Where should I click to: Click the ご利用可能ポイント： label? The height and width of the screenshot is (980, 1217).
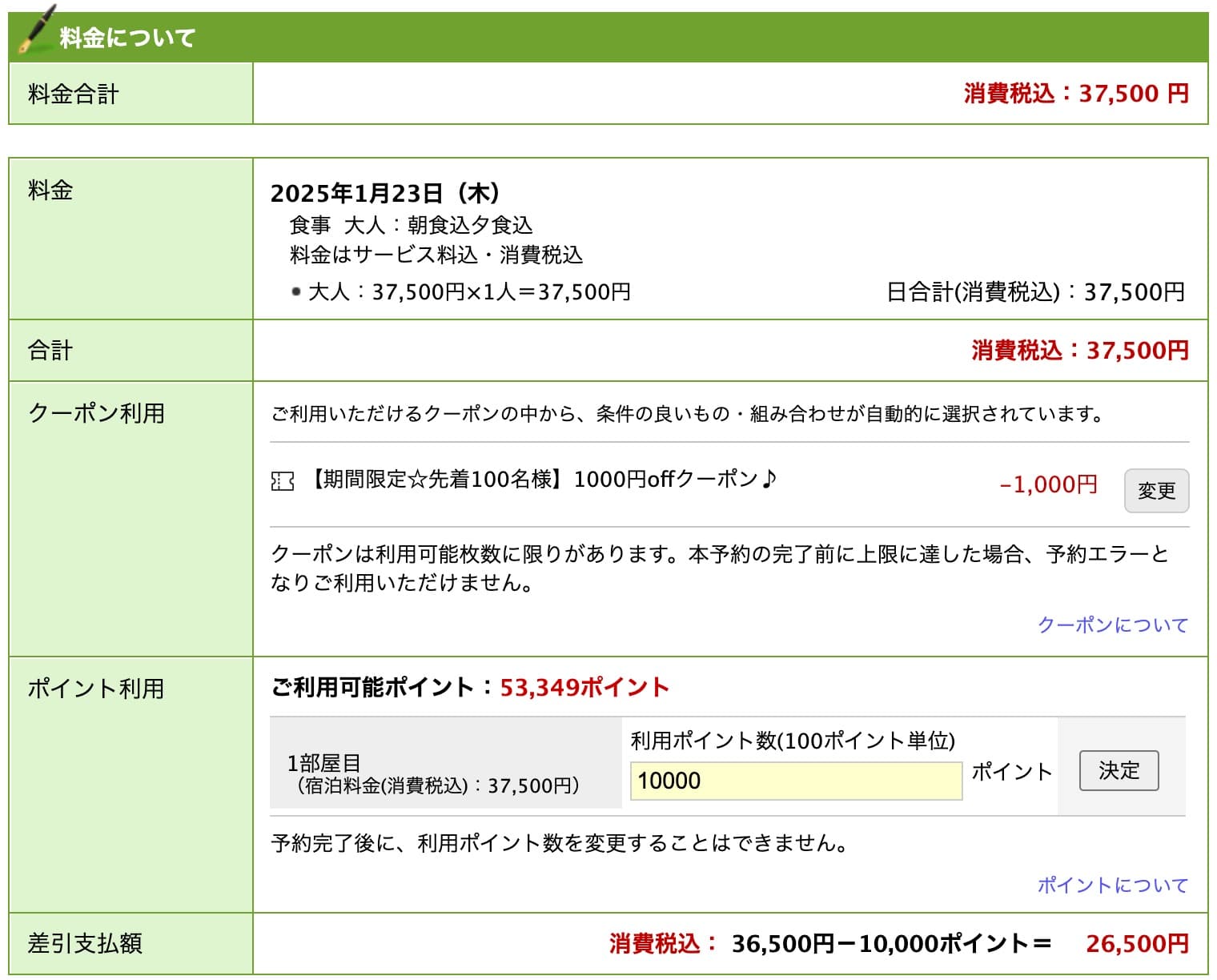click(384, 687)
